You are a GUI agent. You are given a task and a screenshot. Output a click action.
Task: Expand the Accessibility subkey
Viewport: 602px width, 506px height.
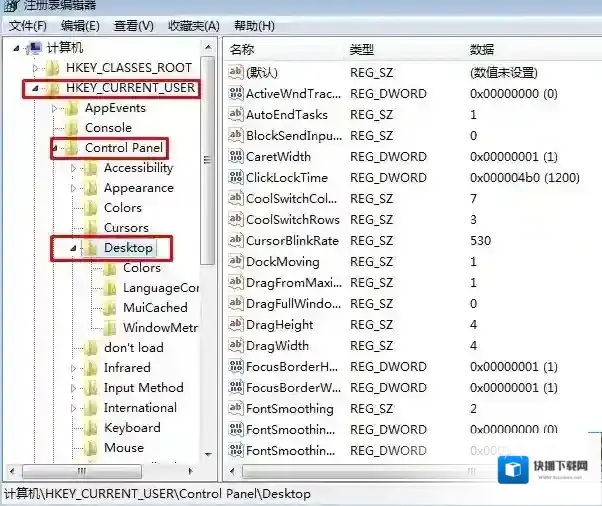(x=73, y=168)
